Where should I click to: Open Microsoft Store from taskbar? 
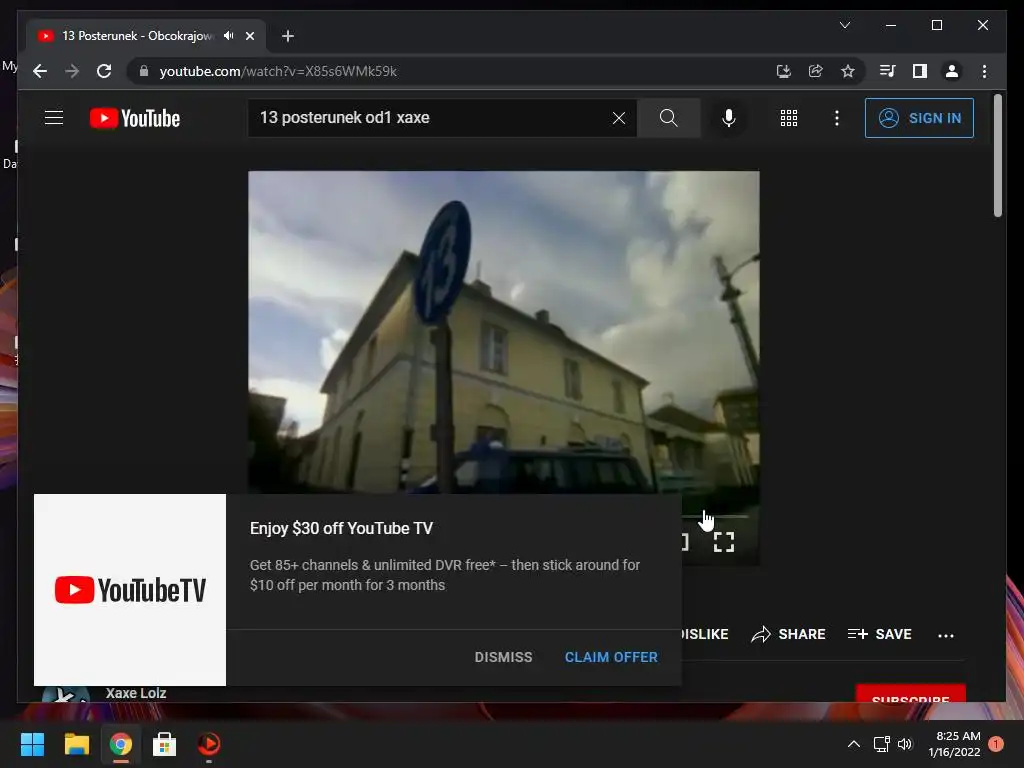point(164,744)
